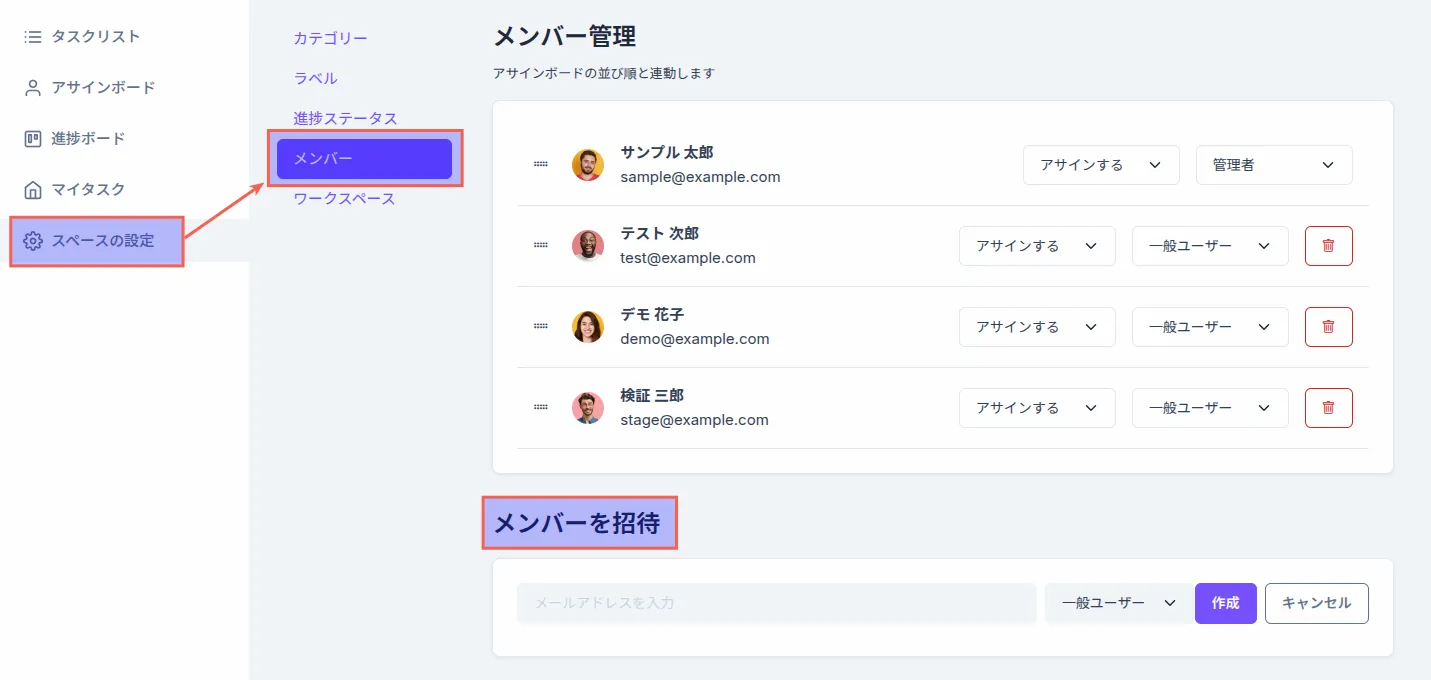Delete テスト次郎 using the trash icon
The image size is (1431, 680).
(1328, 245)
